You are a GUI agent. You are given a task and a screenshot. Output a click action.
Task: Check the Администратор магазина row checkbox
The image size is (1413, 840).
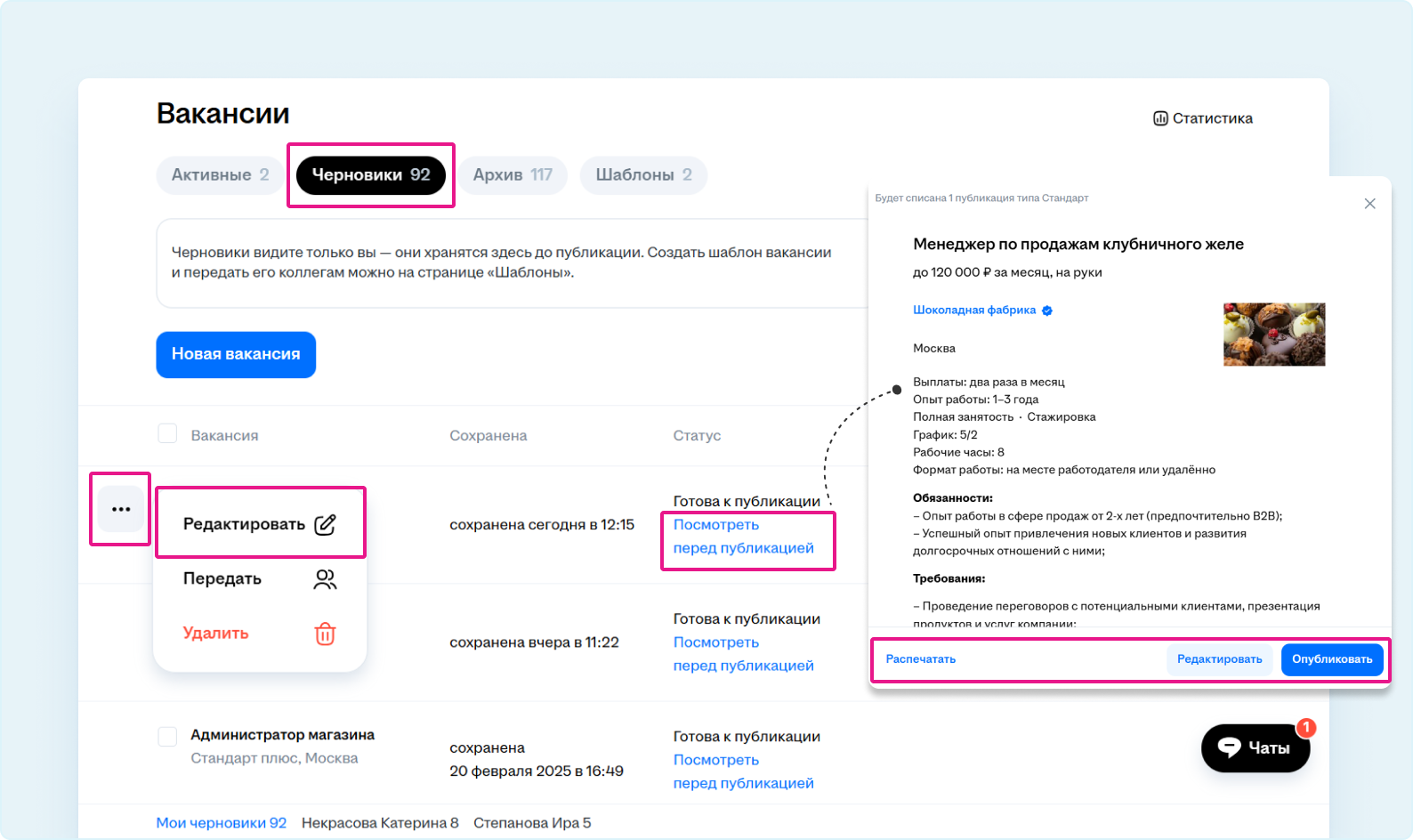coord(167,737)
